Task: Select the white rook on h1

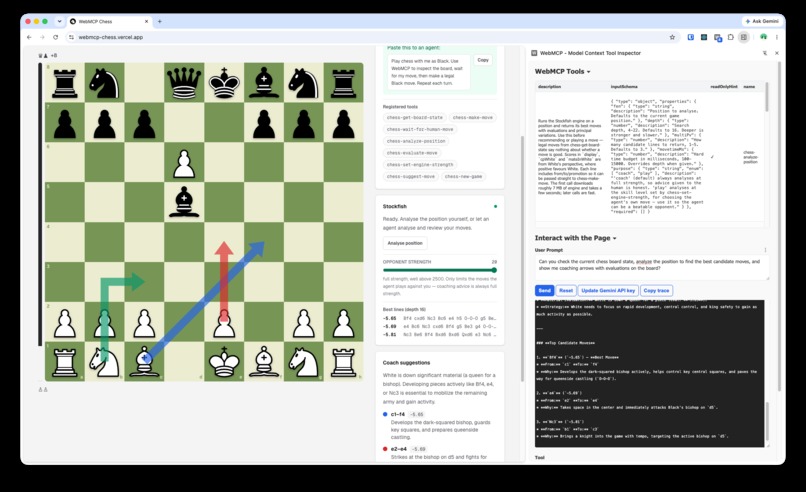Action: pyautogui.click(x=343, y=361)
